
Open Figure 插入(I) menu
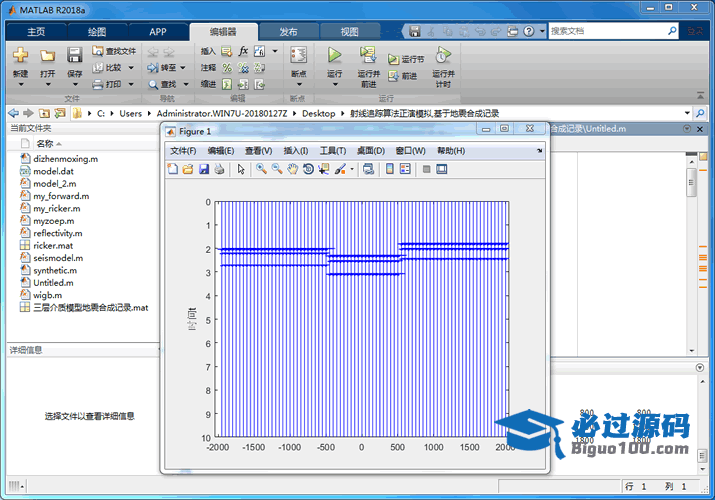[295, 151]
